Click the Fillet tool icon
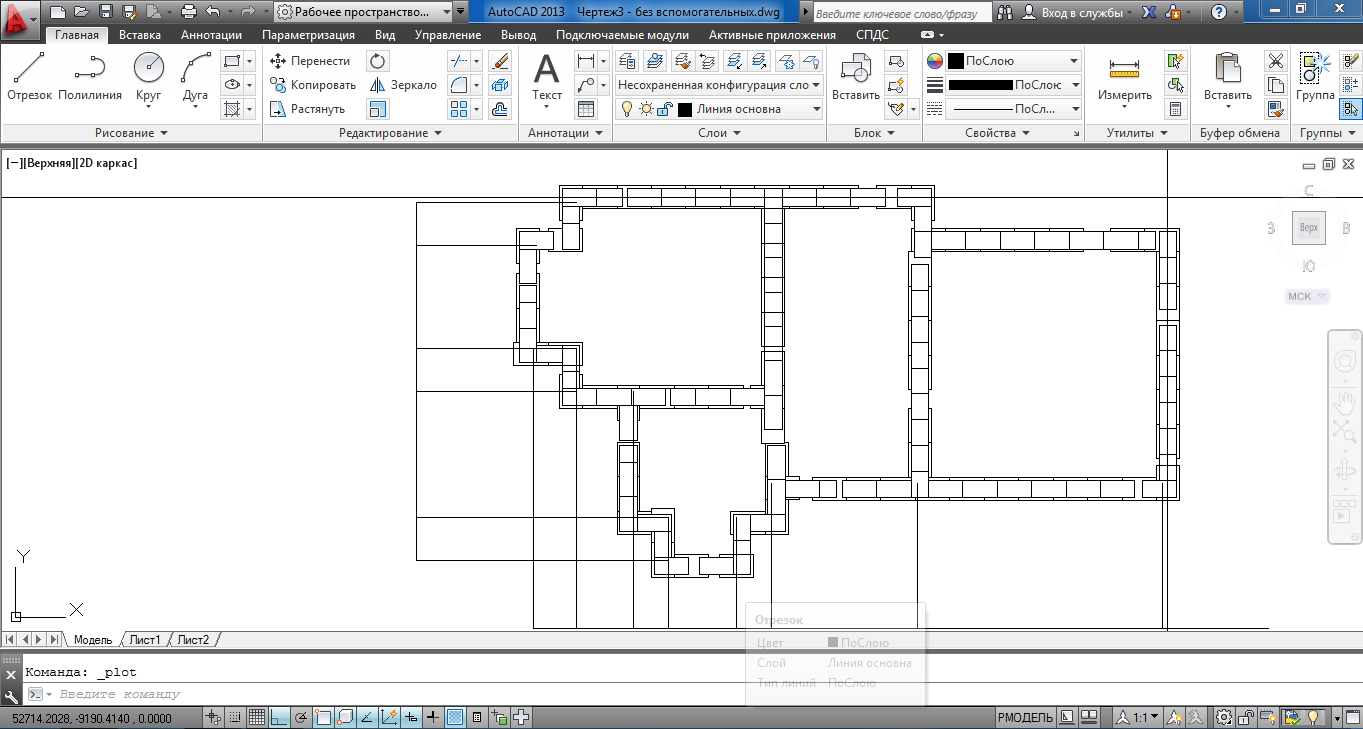This screenshot has height=729, width=1363. [459, 85]
